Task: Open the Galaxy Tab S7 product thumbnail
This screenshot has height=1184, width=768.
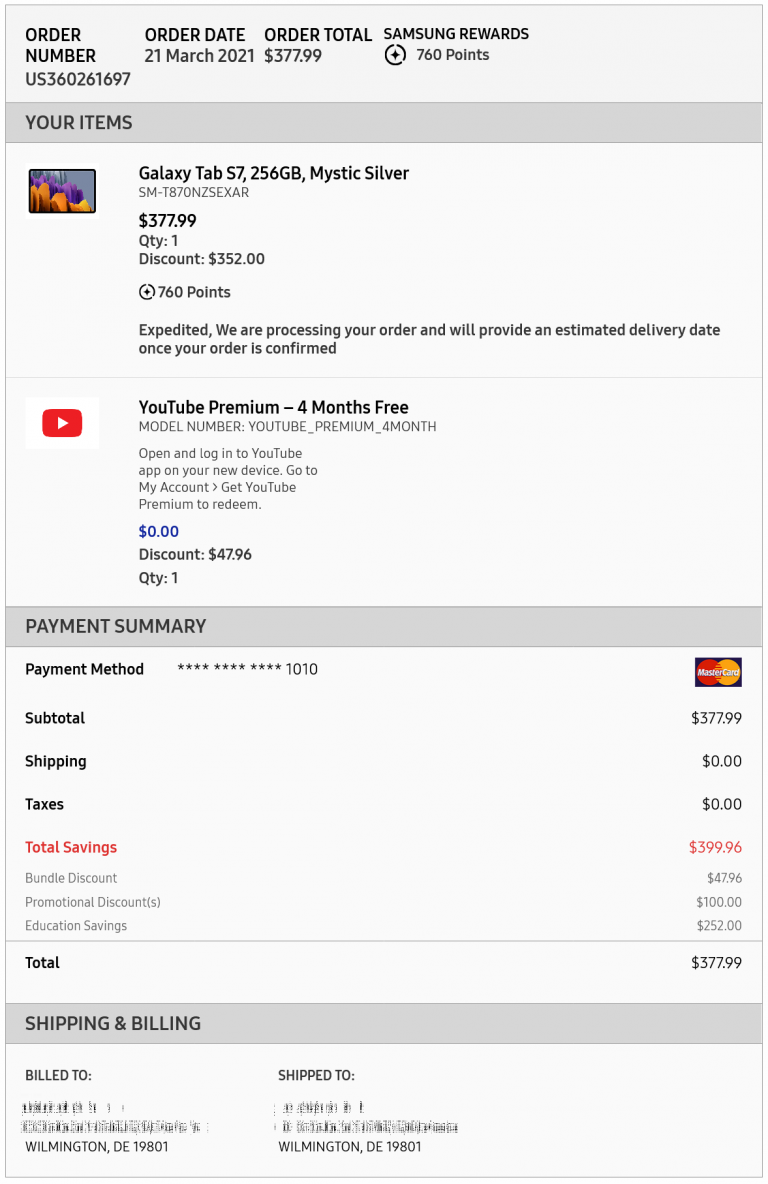Action: point(62,191)
